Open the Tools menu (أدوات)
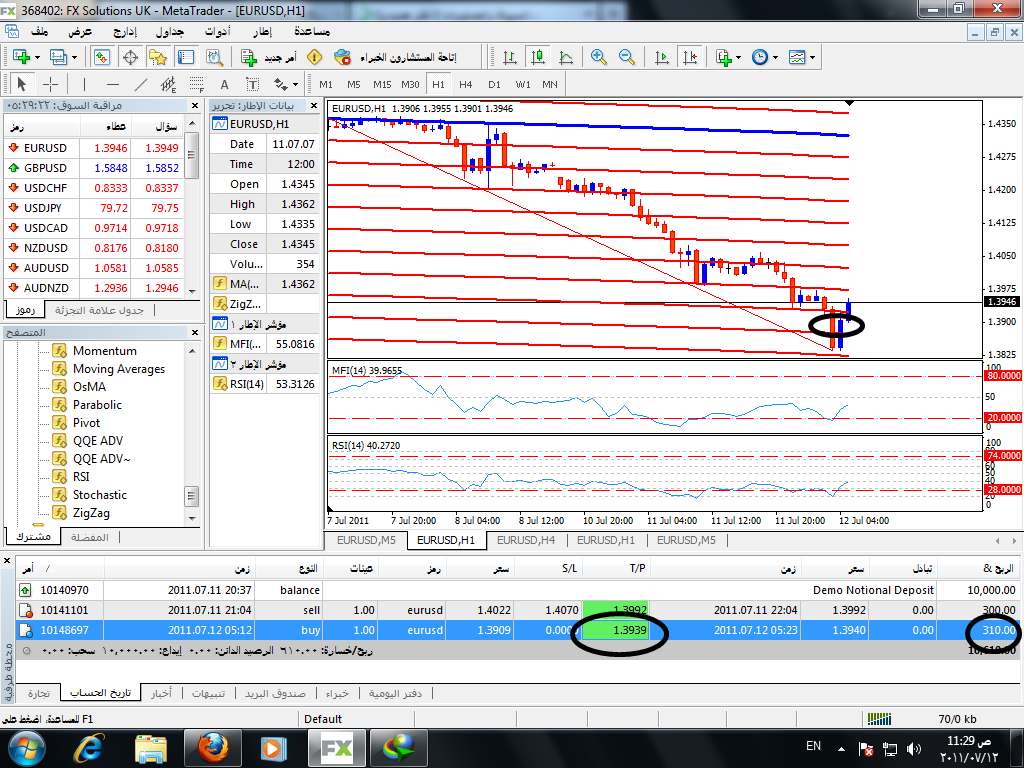Screen dimensions: 1024x768 (217, 31)
